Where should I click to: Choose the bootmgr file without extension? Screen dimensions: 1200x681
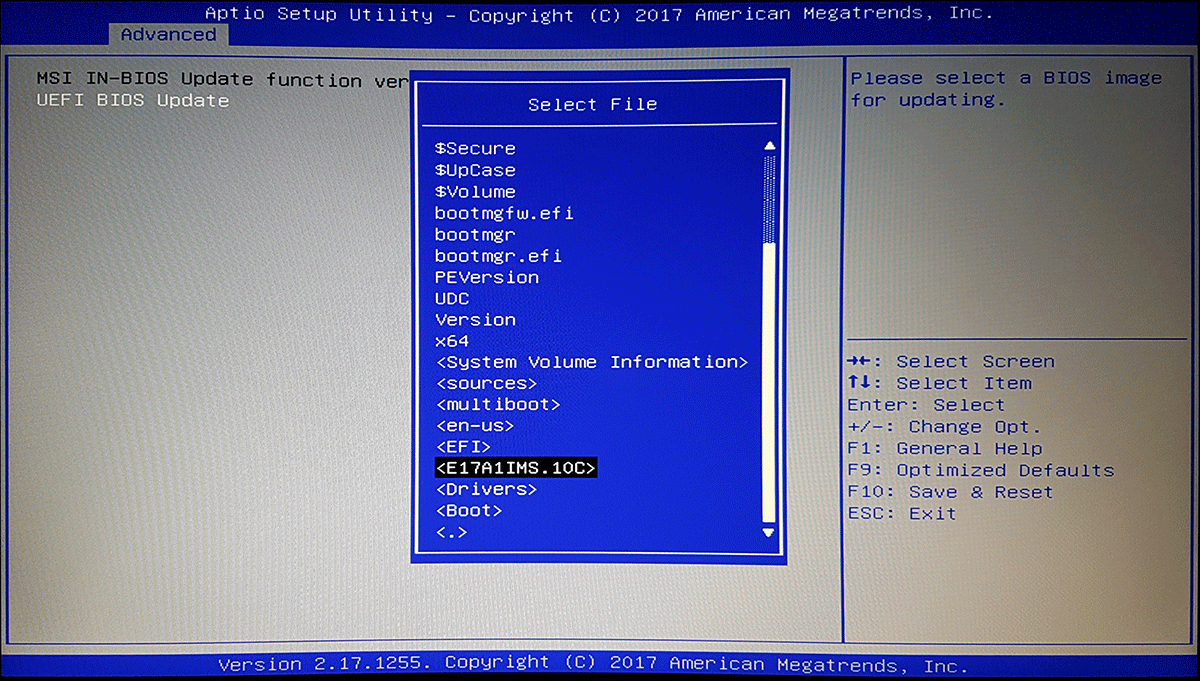tap(475, 234)
